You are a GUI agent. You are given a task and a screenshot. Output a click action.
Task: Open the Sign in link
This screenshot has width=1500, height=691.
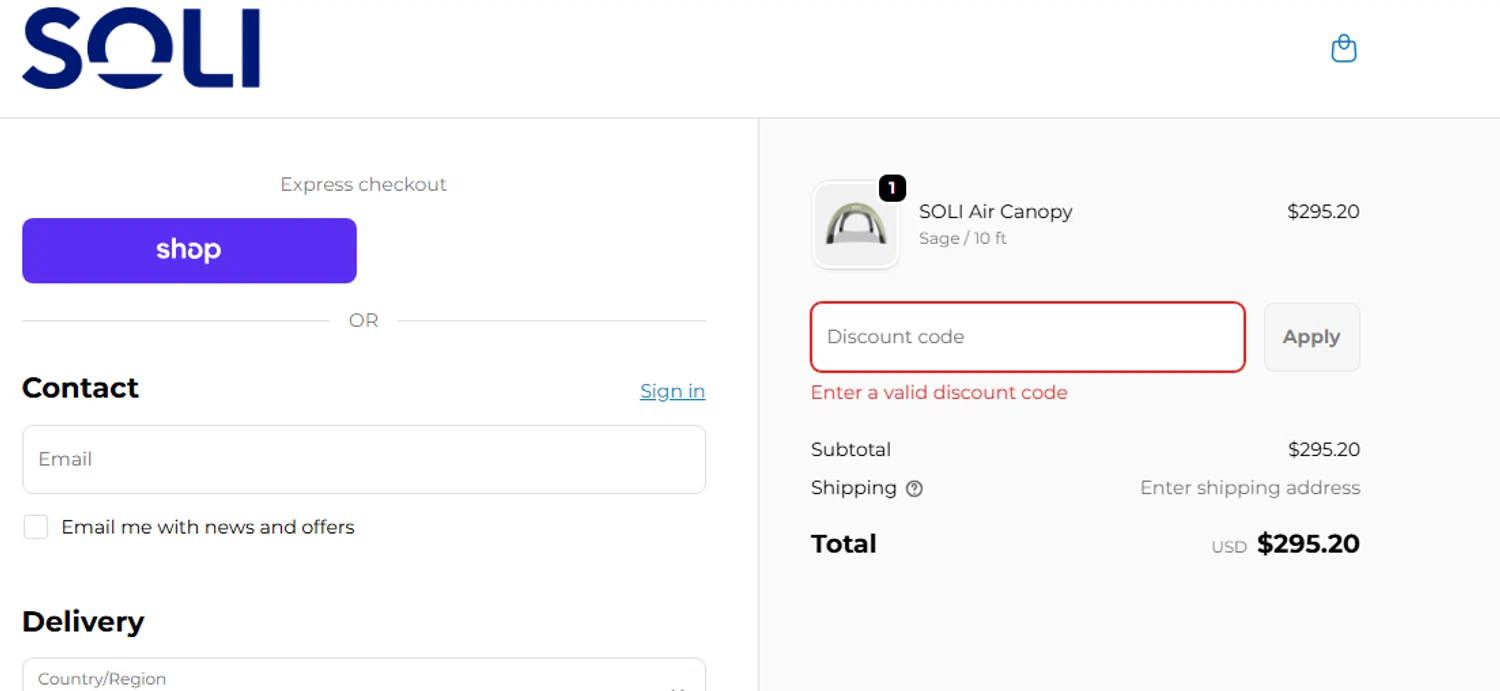[x=672, y=391]
